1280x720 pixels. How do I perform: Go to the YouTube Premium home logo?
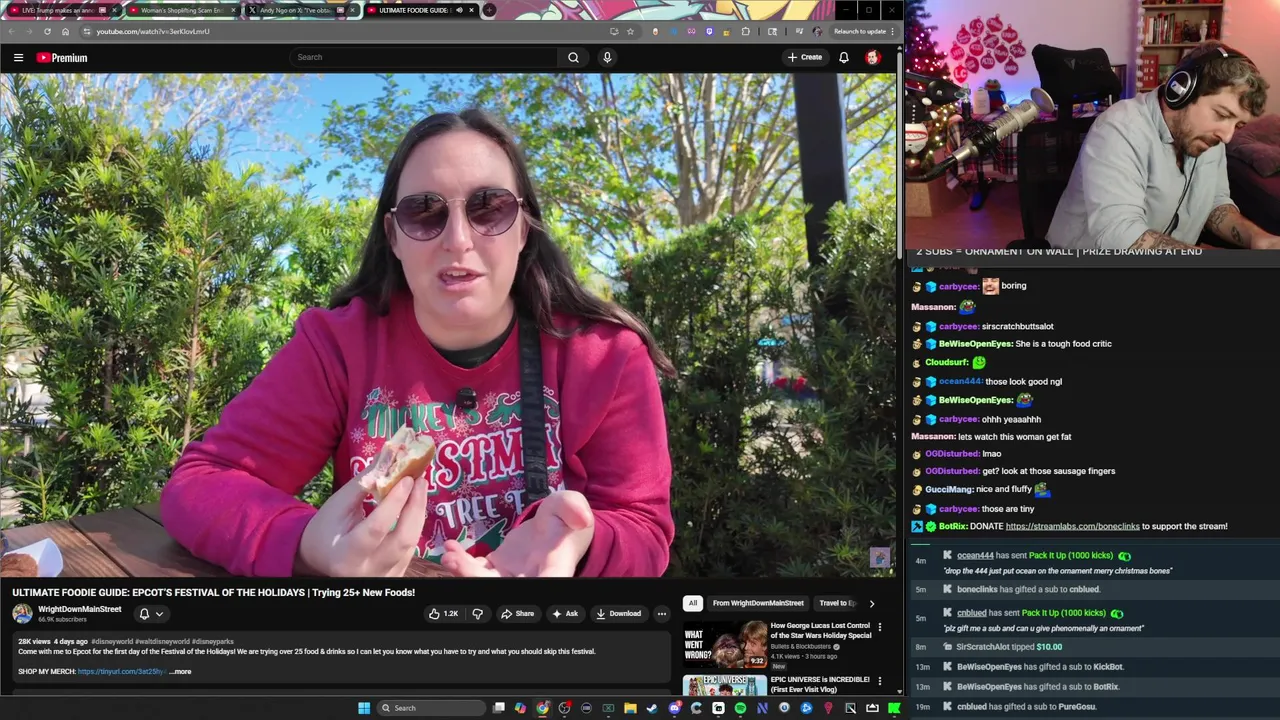[x=62, y=57]
